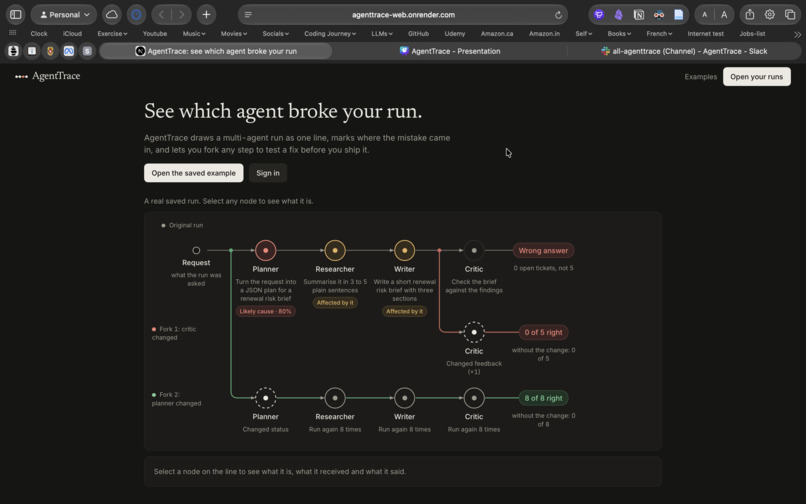This screenshot has height=504, width=806.
Task: Open the Udemy bookmark
Action: (454, 33)
